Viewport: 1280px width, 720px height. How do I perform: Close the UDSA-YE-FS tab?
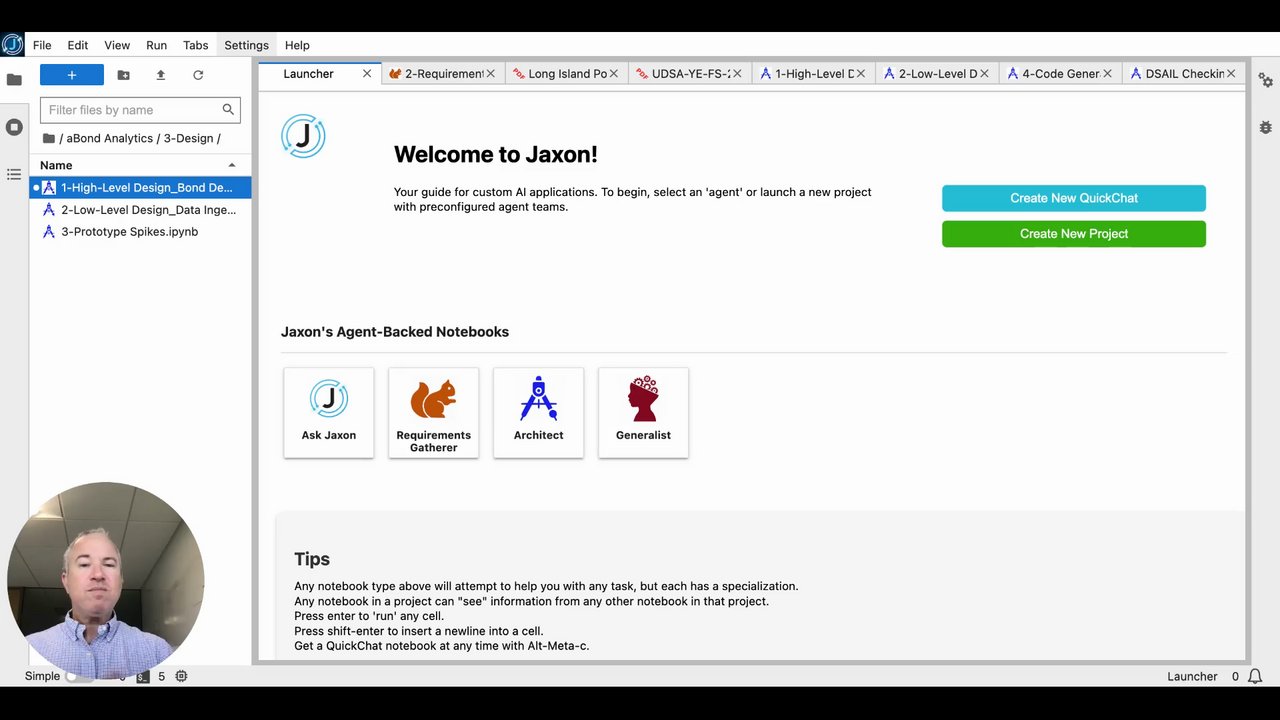point(737,74)
